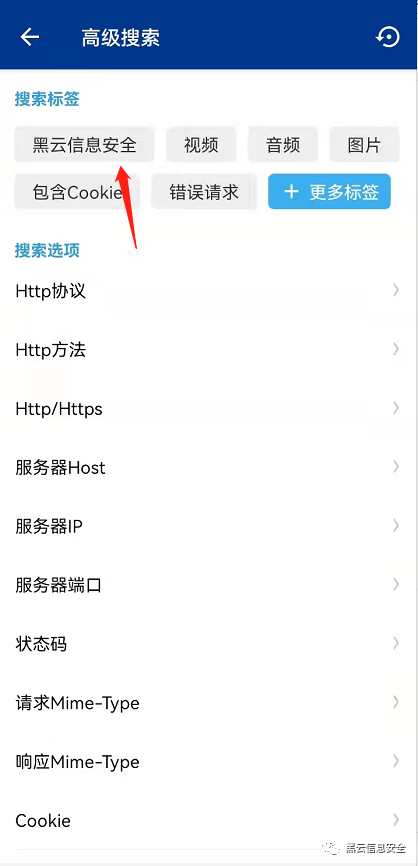418x866 pixels.
Task: Expand the Http/Https chevron arrow
Action: pos(396,408)
